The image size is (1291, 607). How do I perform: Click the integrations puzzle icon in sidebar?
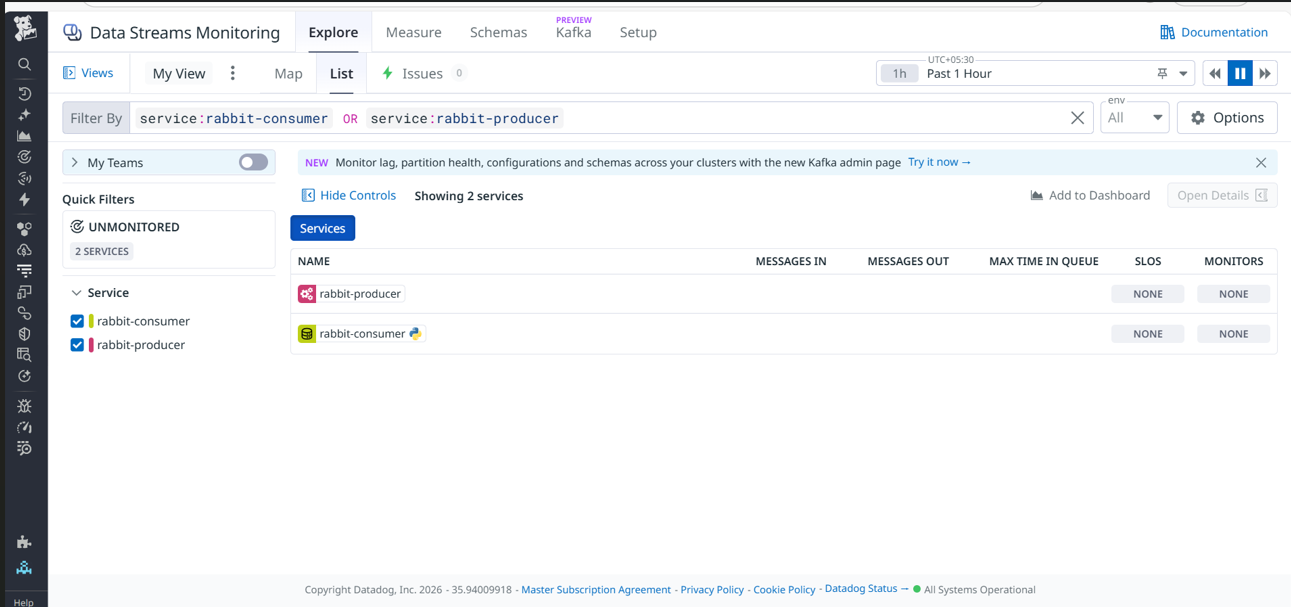(24, 542)
